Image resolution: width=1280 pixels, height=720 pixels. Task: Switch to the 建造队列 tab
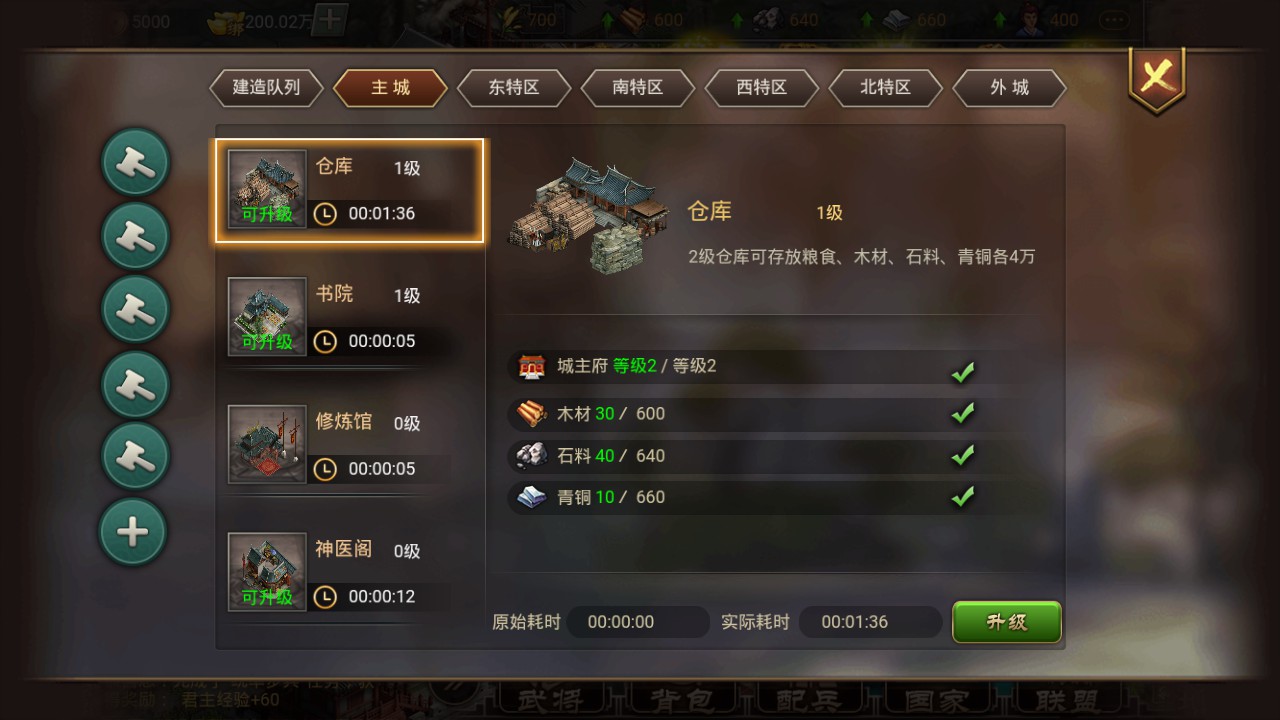266,88
